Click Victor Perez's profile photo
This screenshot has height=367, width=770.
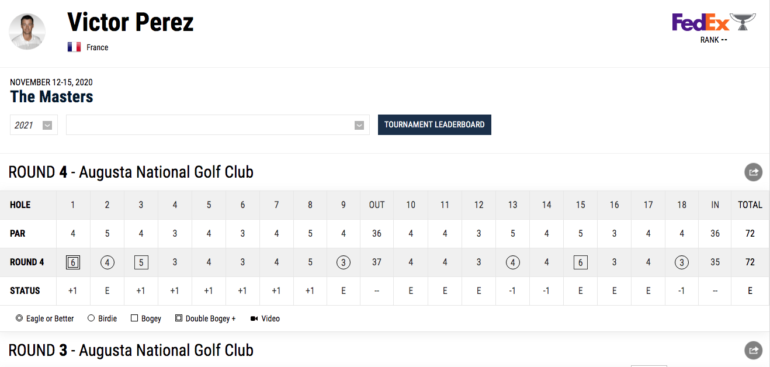pos(27,31)
